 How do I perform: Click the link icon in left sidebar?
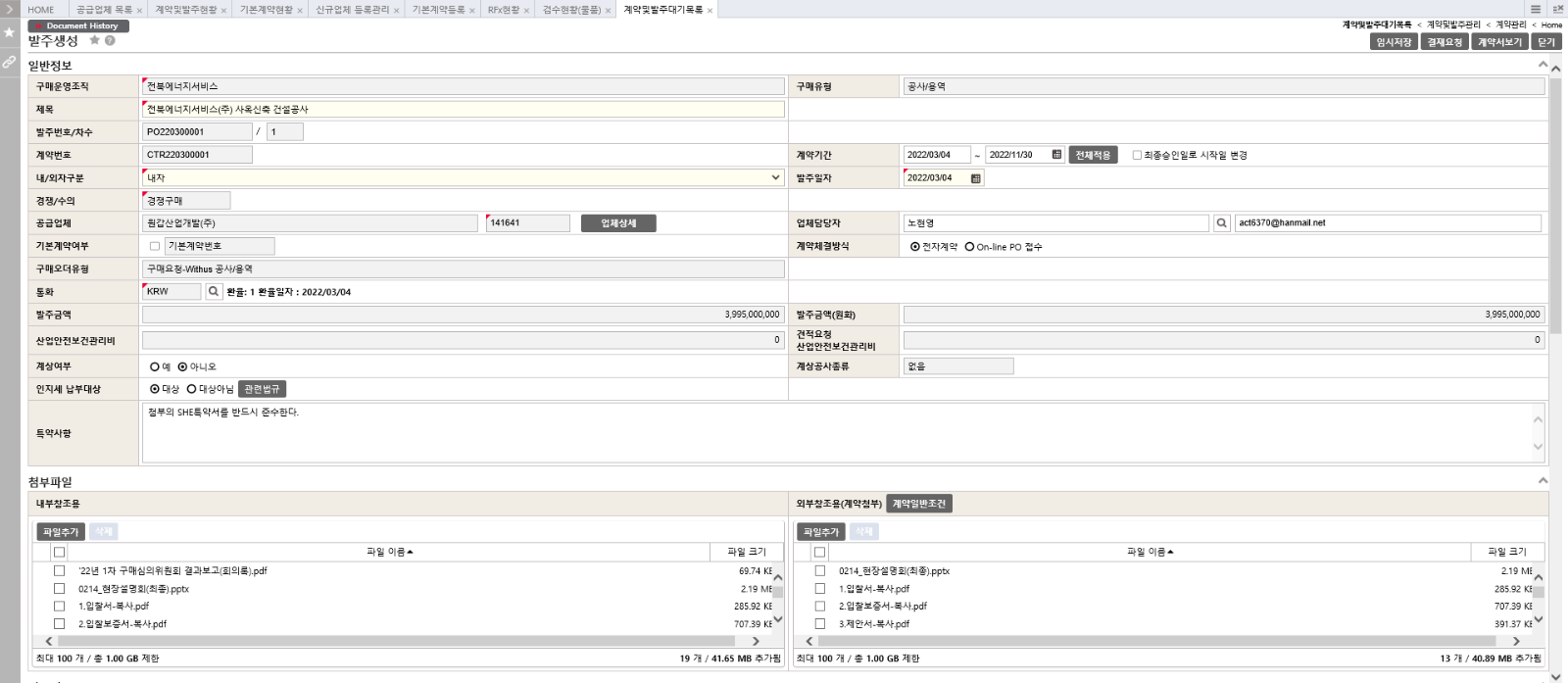point(9,62)
